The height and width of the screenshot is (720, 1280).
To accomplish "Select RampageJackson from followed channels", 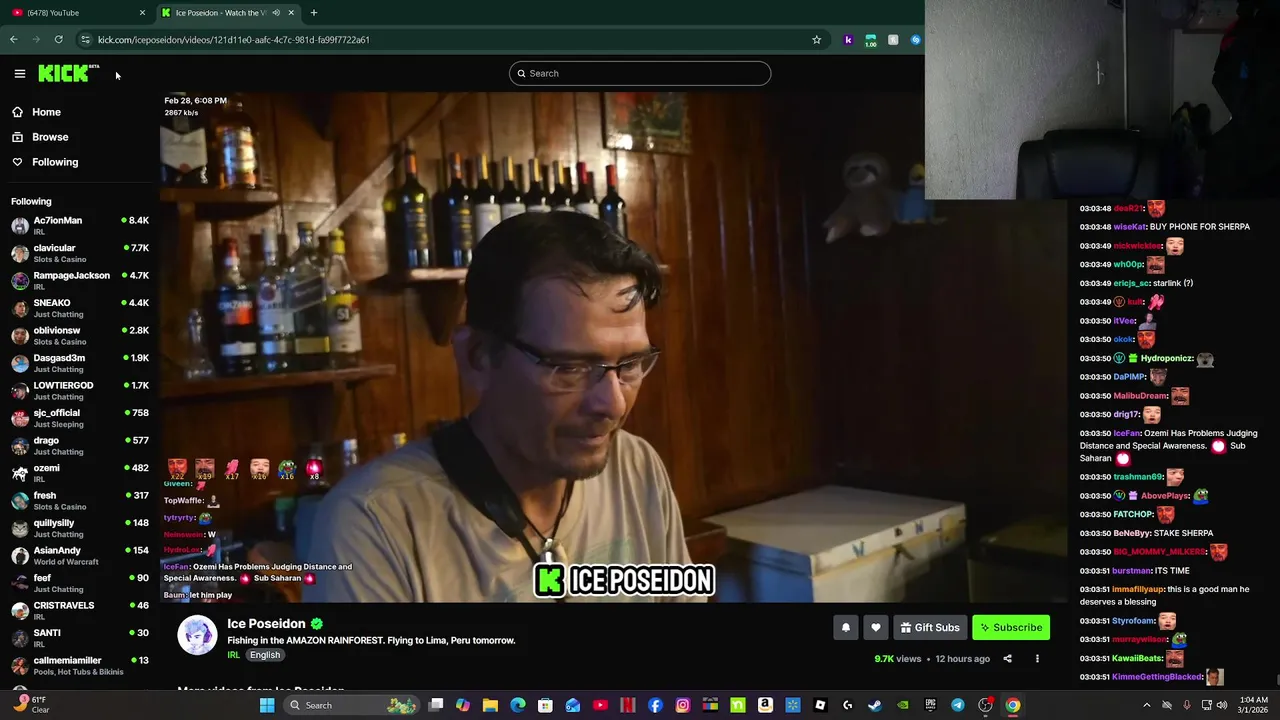I will click(x=80, y=280).
